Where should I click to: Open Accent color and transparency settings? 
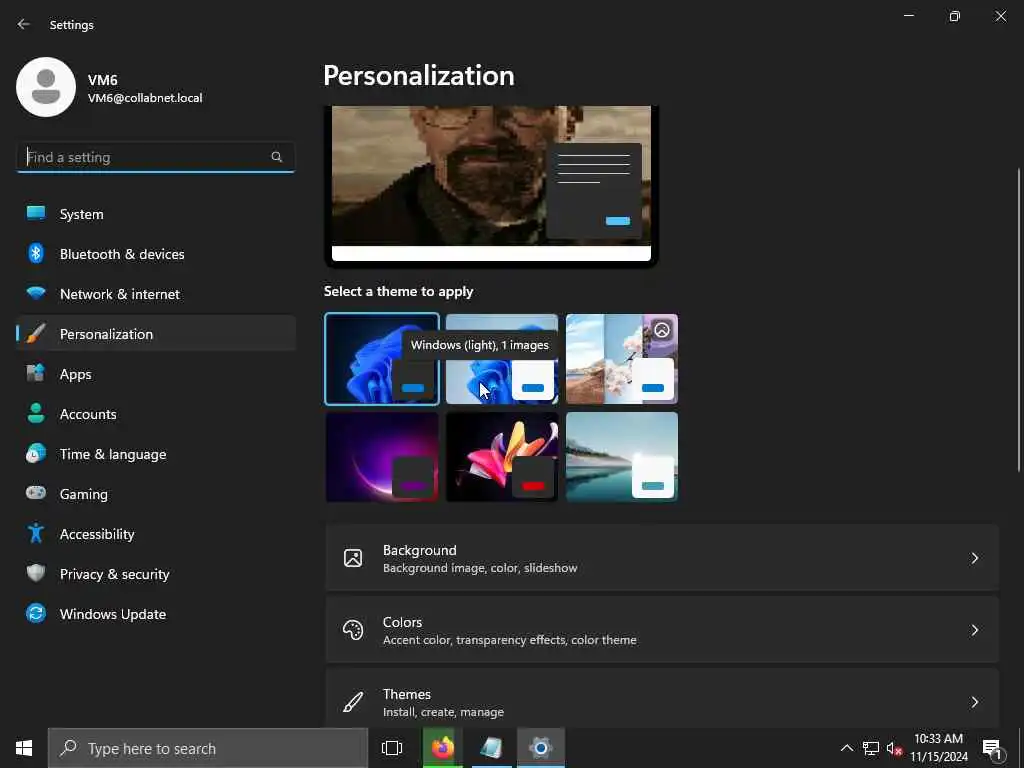(x=662, y=630)
